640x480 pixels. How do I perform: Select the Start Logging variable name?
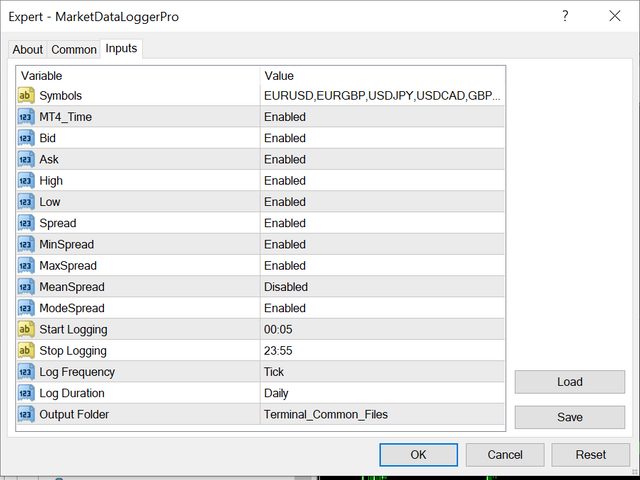(x=73, y=329)
